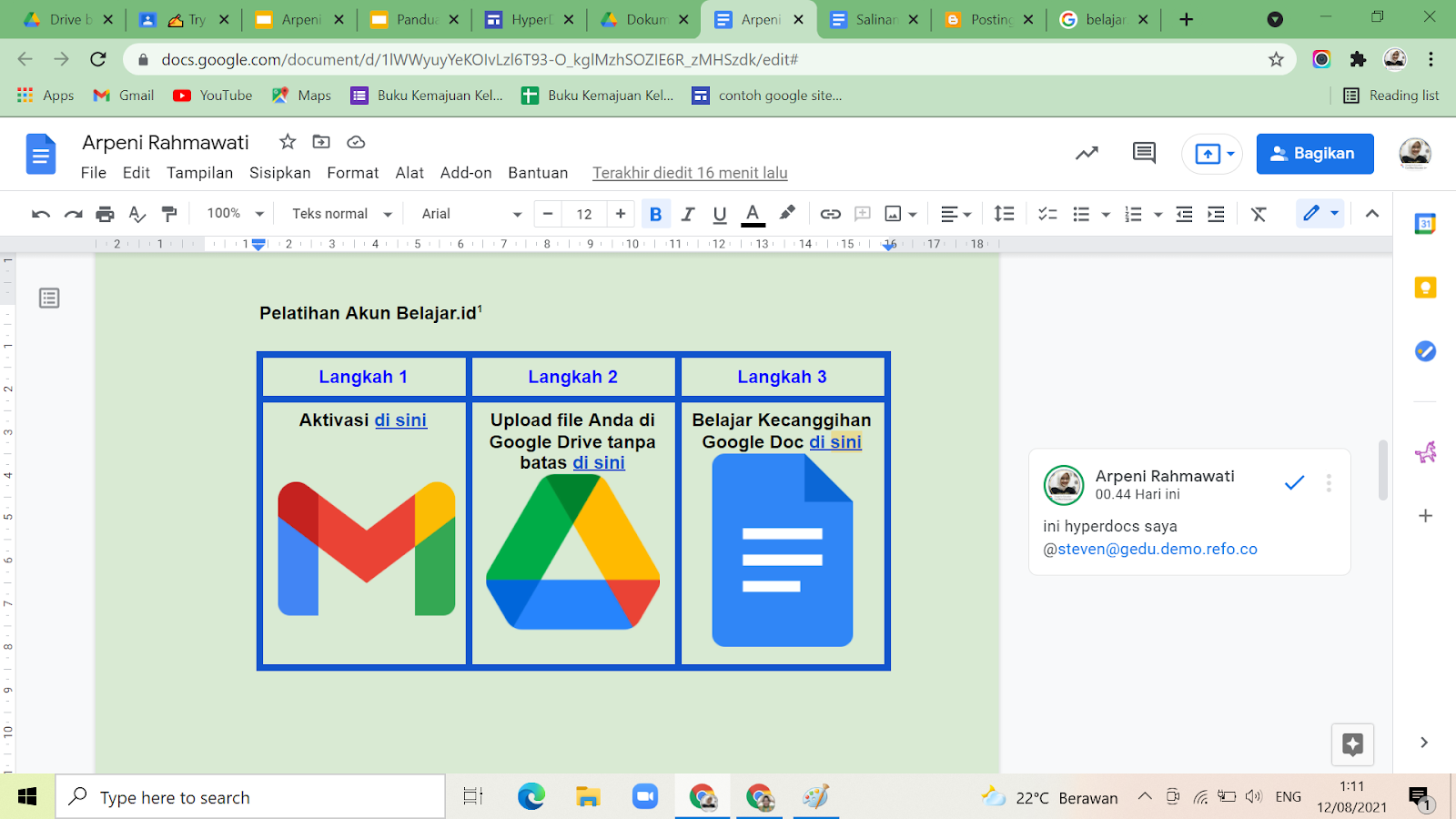The height and width of the screenshot is (819, 1456).
Task: Open the Edit menu
Action: (136, 173)
